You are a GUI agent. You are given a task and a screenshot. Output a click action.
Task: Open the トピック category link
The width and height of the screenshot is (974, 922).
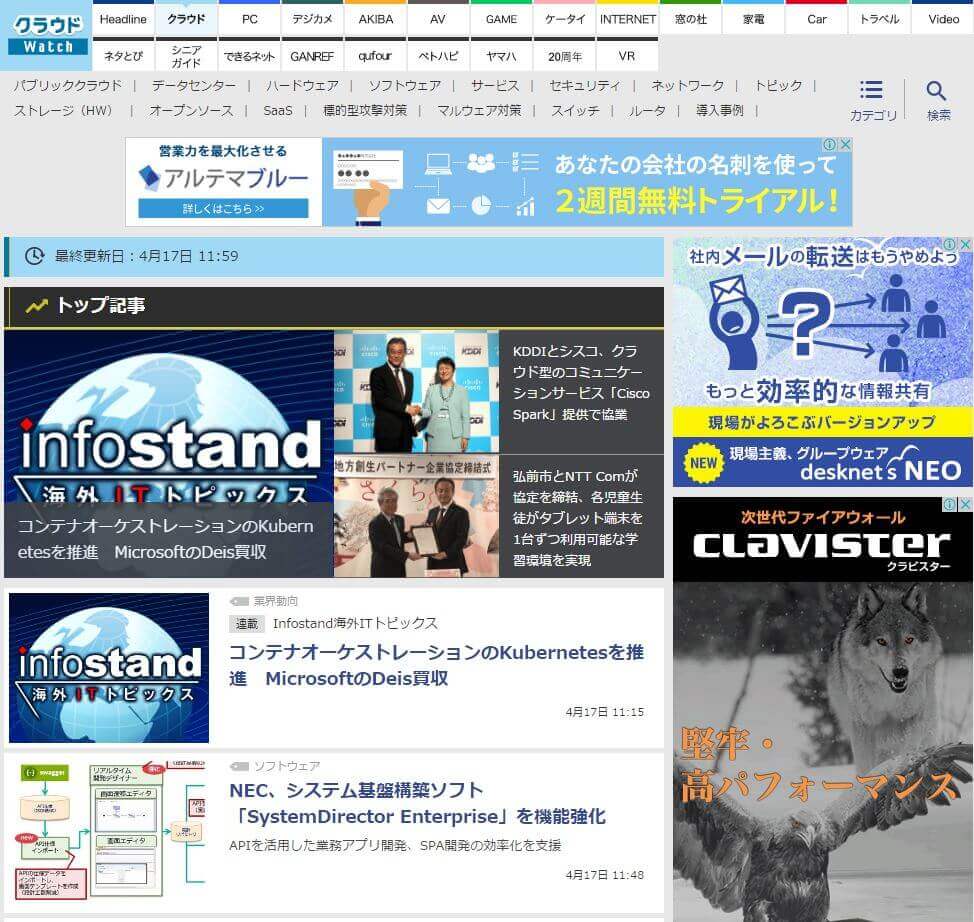[778, 85]
